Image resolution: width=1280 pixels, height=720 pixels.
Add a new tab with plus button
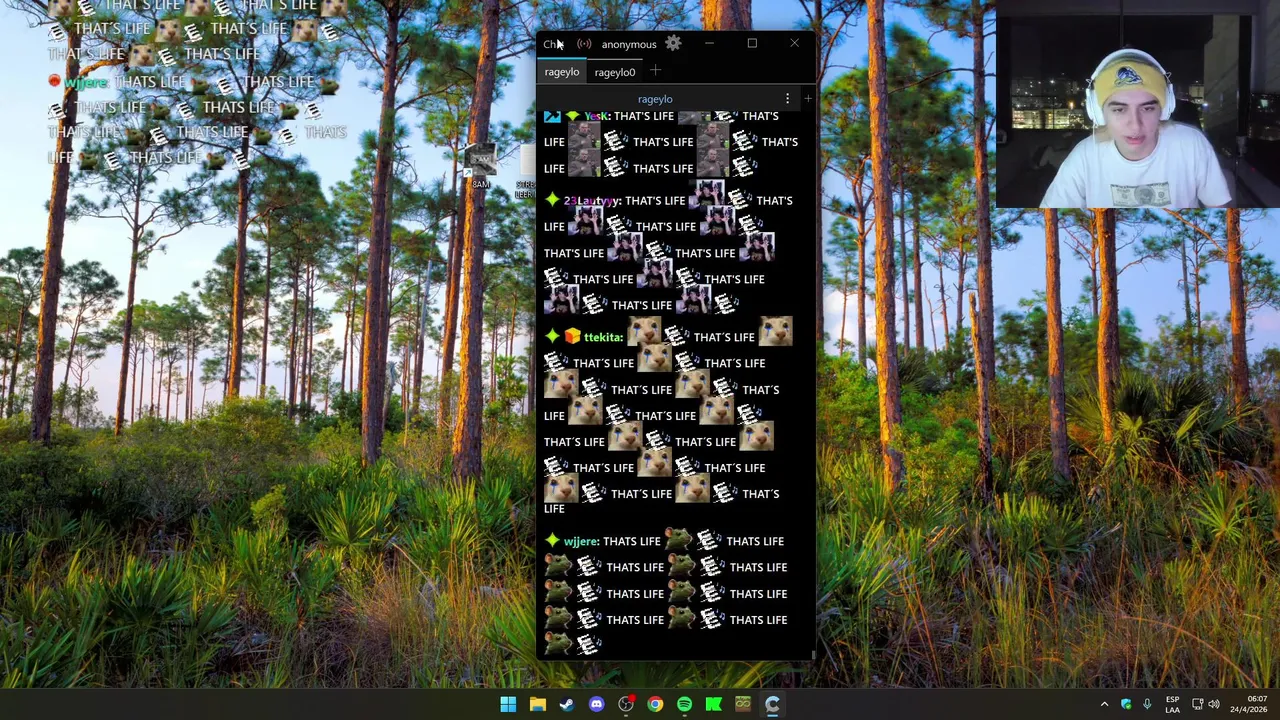click(x=655, y=71)
